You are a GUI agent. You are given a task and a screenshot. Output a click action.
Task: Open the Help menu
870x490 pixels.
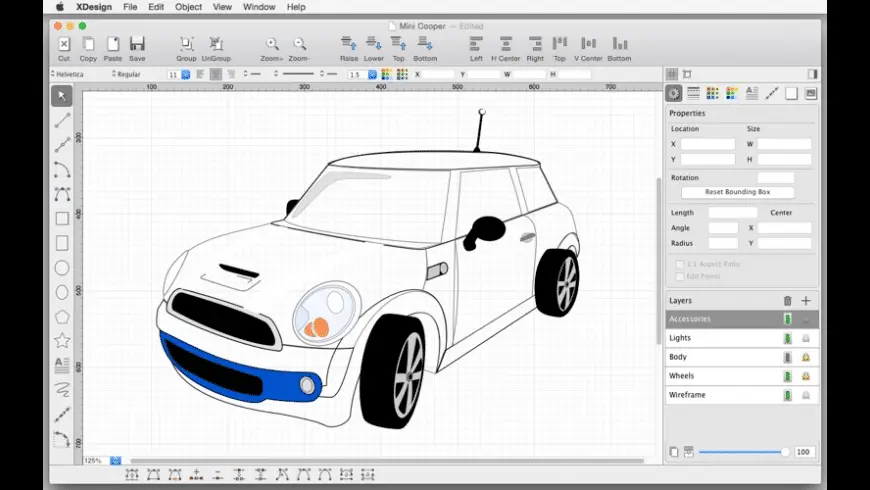tap(296, 7)
